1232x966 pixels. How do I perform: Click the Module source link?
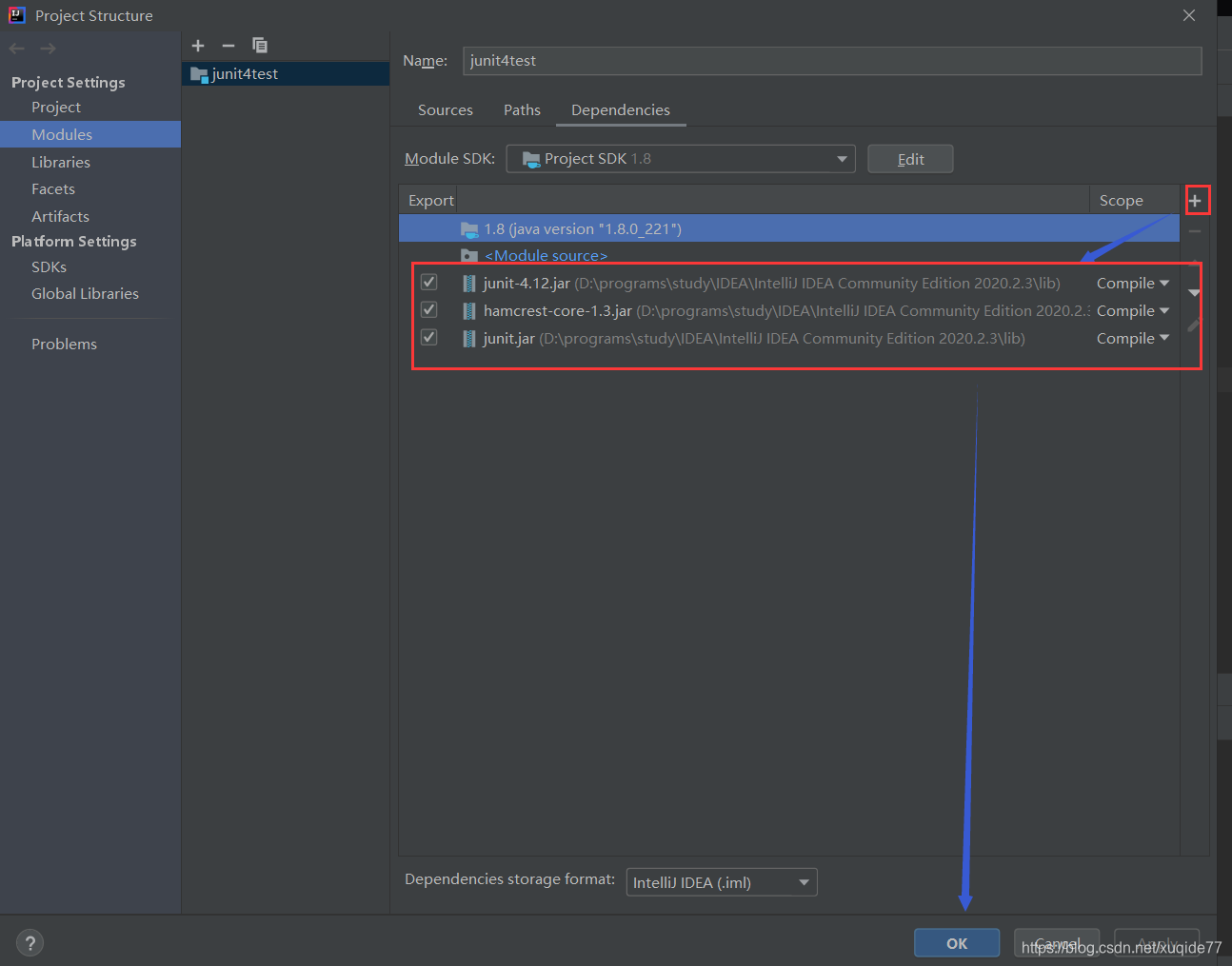(546, 256)
